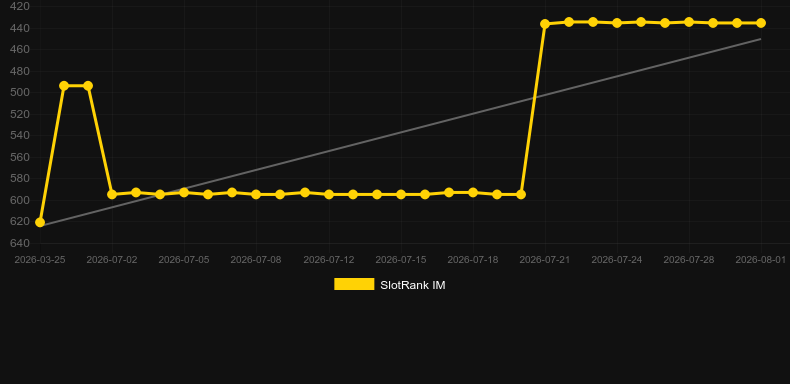
Task: Click the 620 y-axis value label
Action: pyautogui.click(x=20, y=222)
